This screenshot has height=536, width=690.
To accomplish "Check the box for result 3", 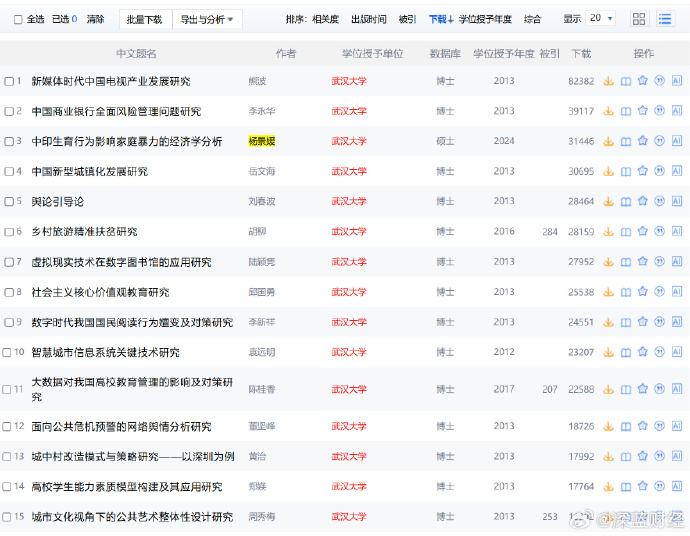I will click(x=9, y=142).
